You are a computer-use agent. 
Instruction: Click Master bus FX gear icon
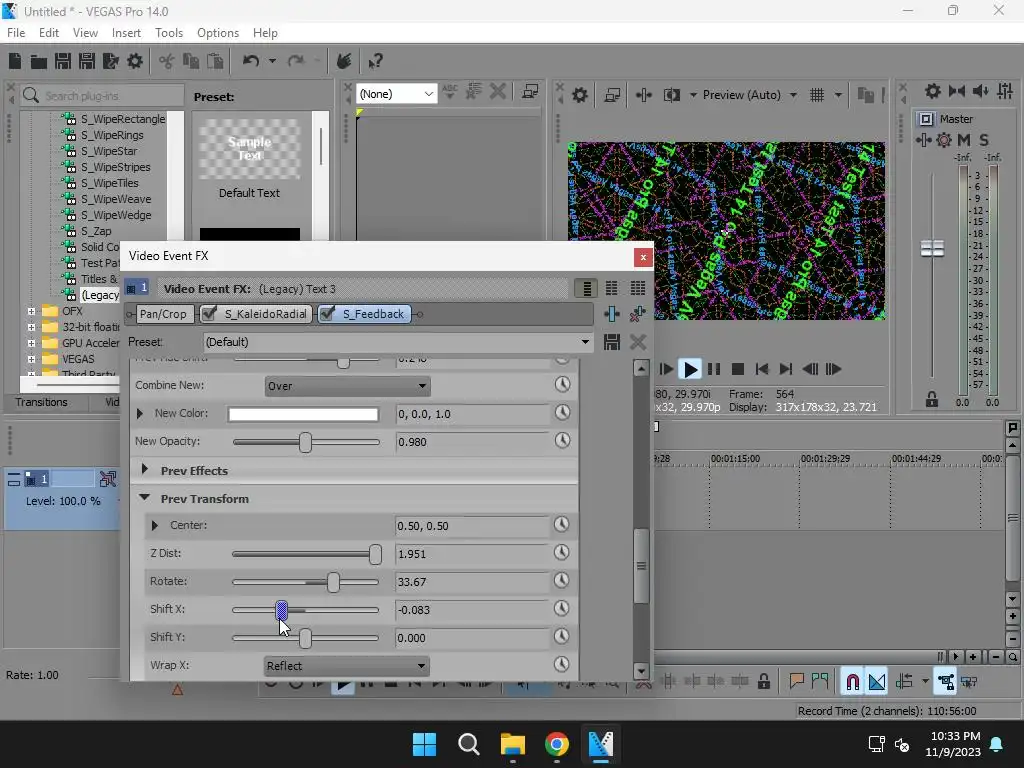point(944,140)
